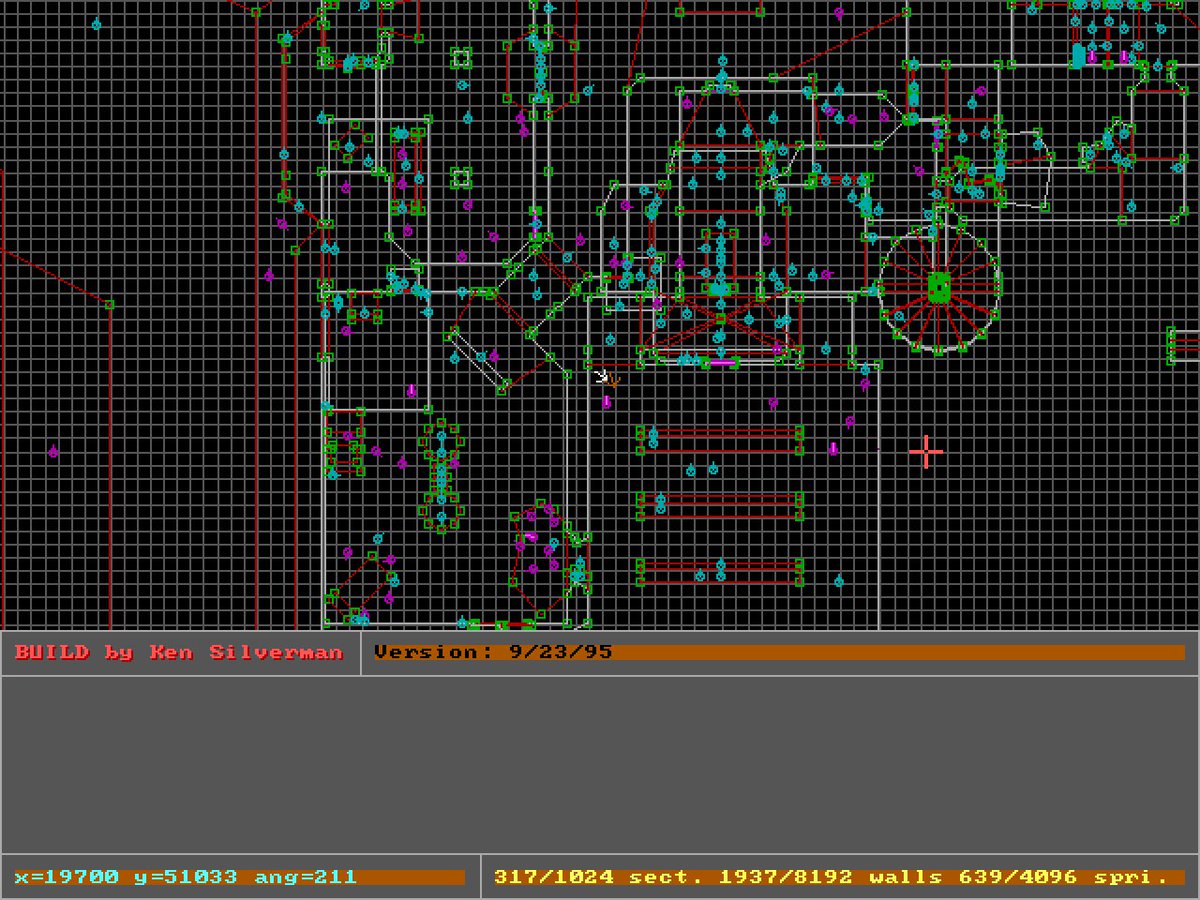Select the solid magenta sprite left of the crosshair
The height and width of the screenshot is (900, 1200).
click(x=833, y=449)
